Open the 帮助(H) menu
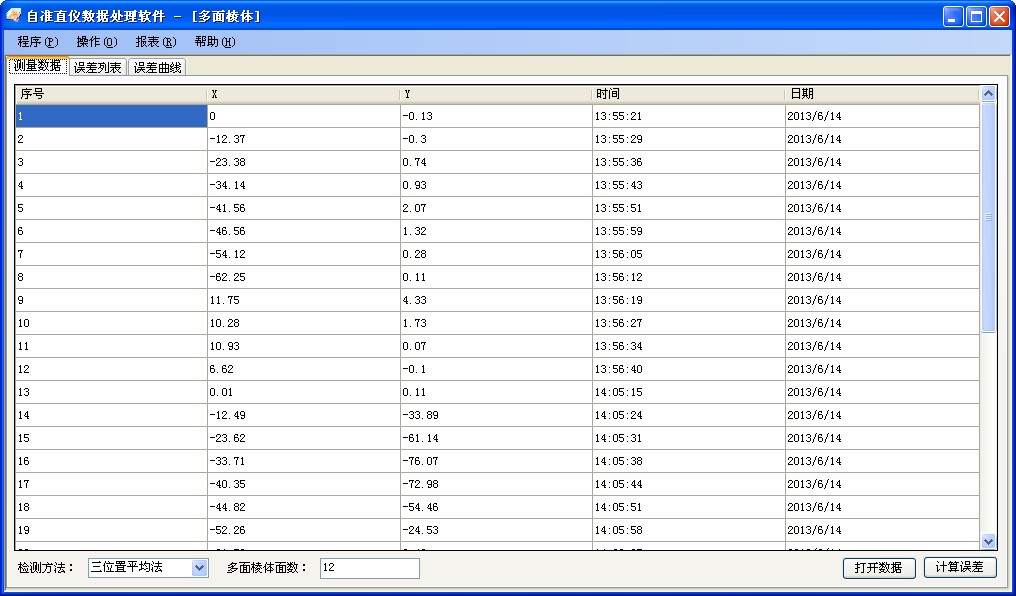Viewport: 1016px width, 596px height. [x=211, y=41]
